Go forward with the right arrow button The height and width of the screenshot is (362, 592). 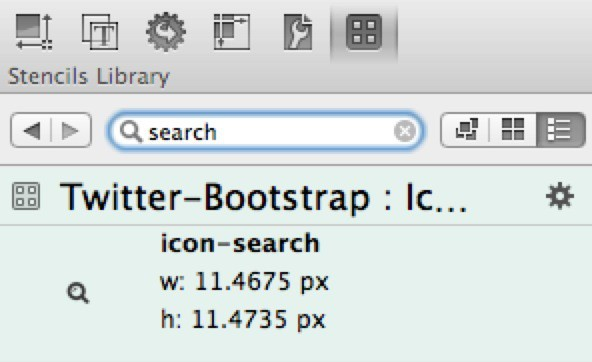pyautogui.click(x=71, y=131)
